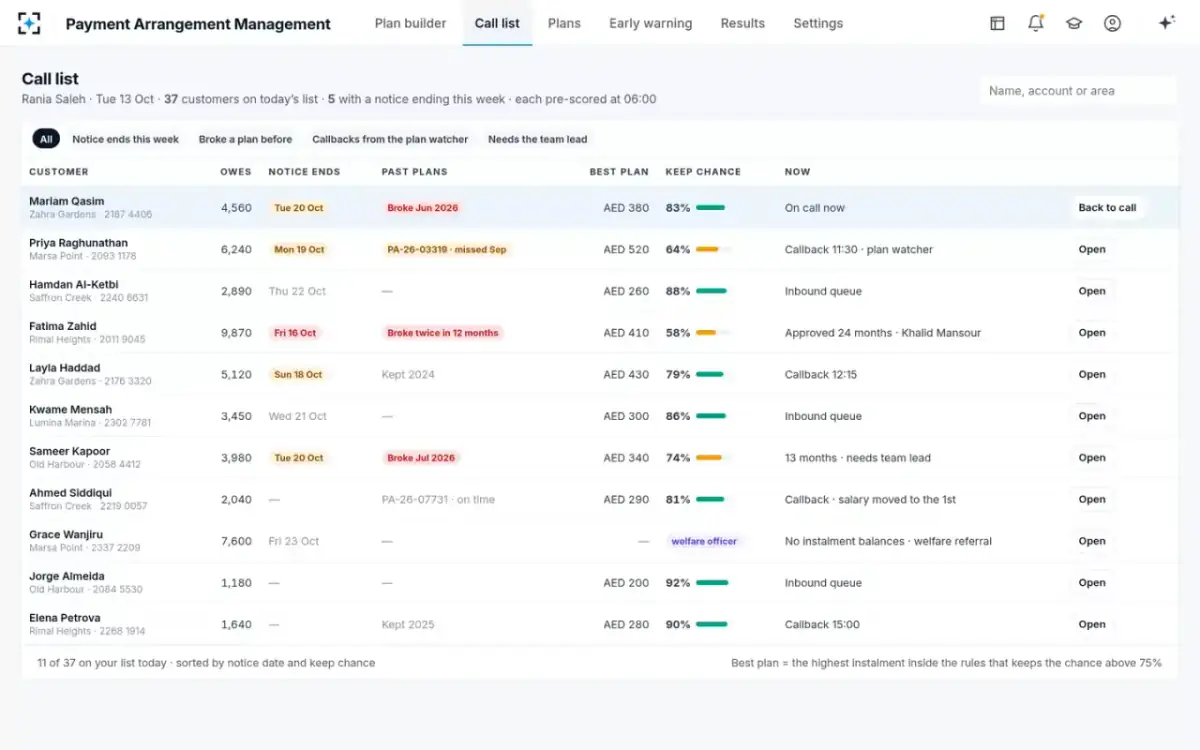Click PA-26-07731 on time plan text
Screen dimensions: 1200x750
[438, 500]
